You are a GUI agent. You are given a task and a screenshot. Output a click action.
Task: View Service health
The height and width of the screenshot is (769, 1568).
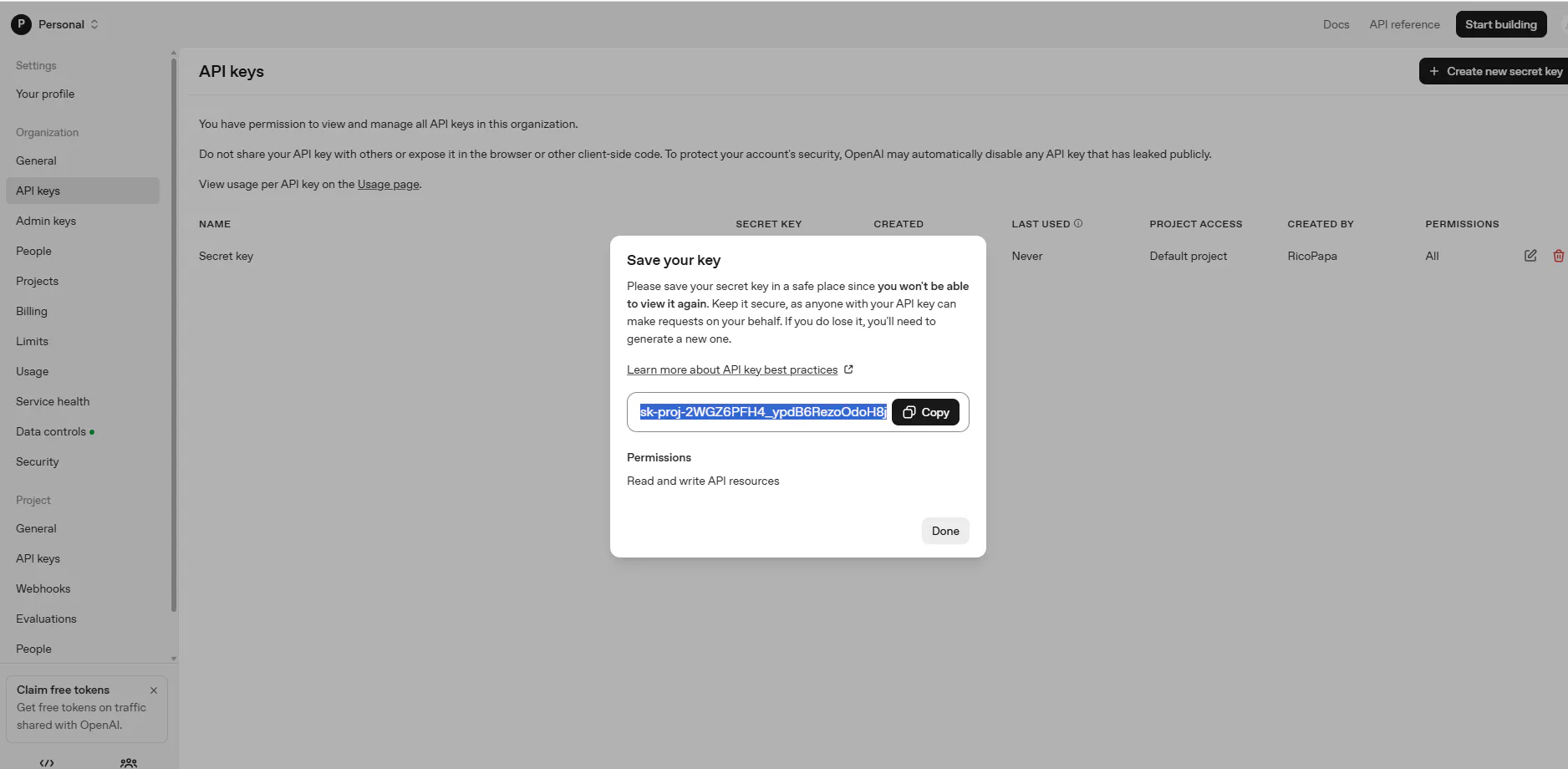pos(53,401)
